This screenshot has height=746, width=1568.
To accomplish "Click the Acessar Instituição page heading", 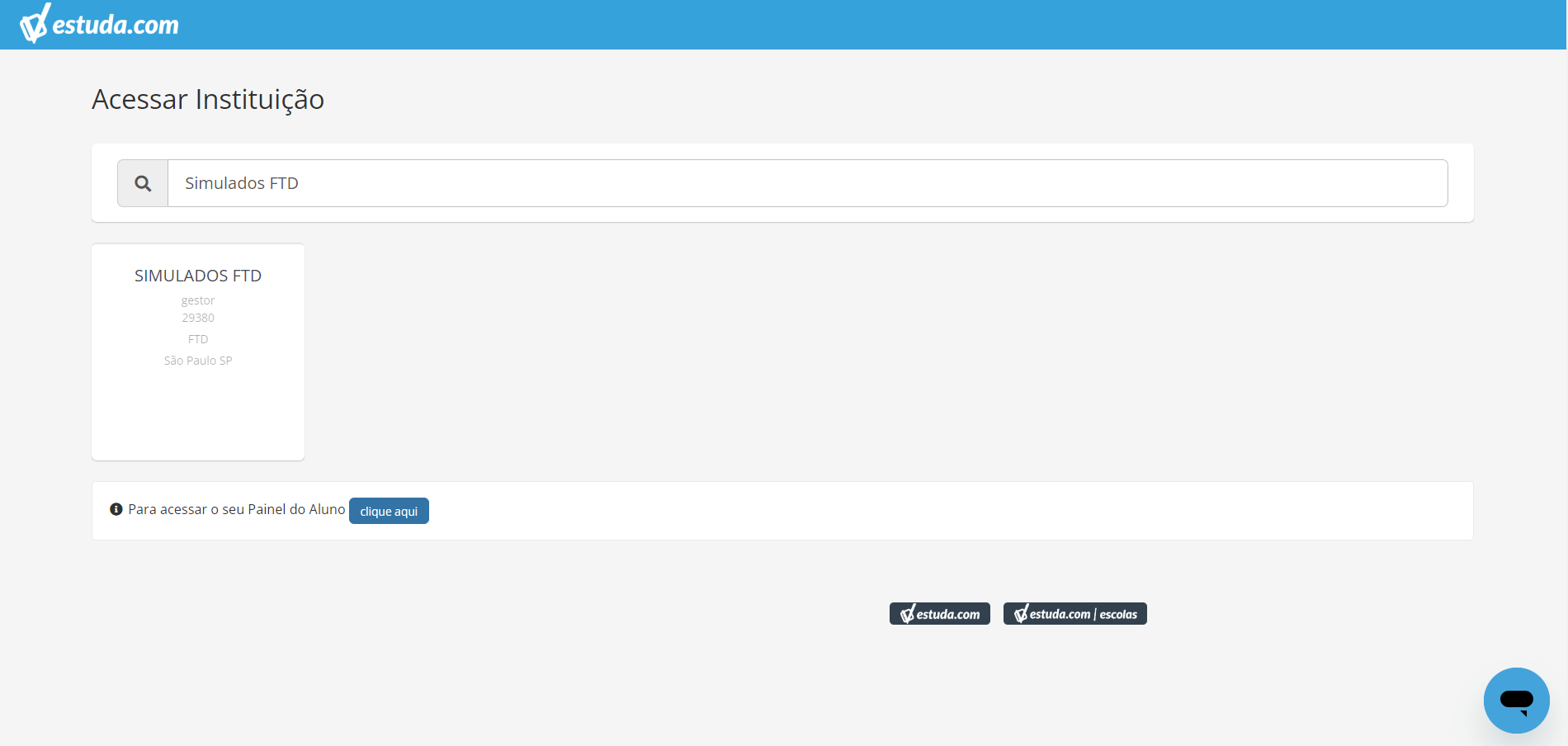I will click(208, 100).
